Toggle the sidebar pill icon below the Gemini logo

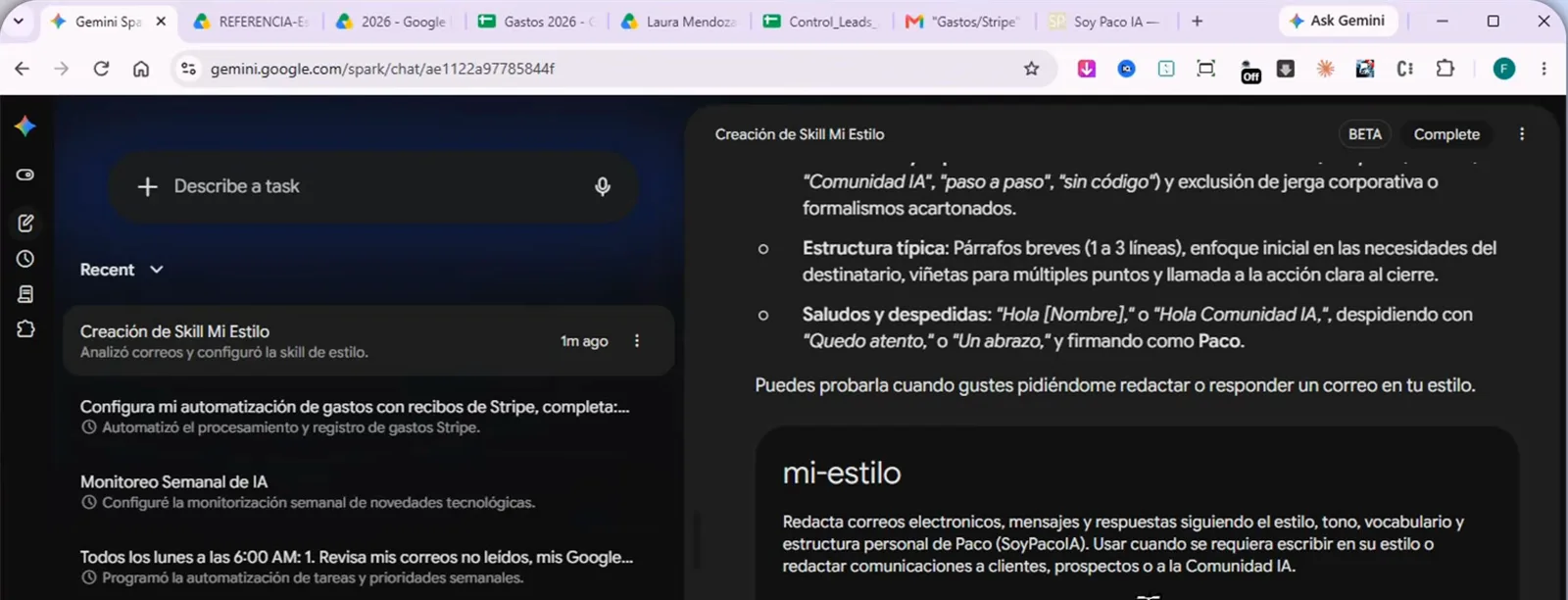(x=25, y=175)
